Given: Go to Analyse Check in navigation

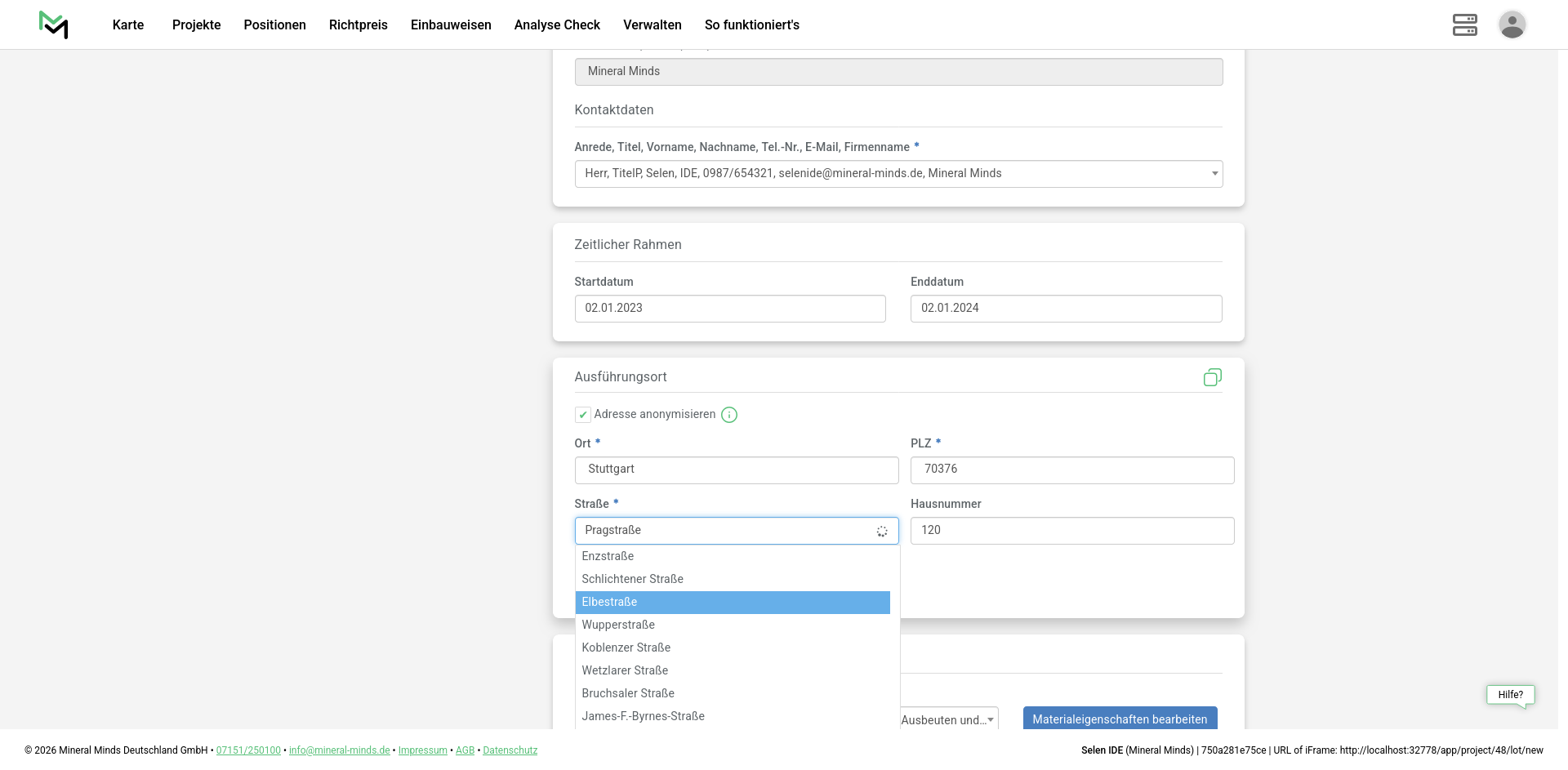Looking at the screenshot, I should pyautogui.click(x=557, y=25).
